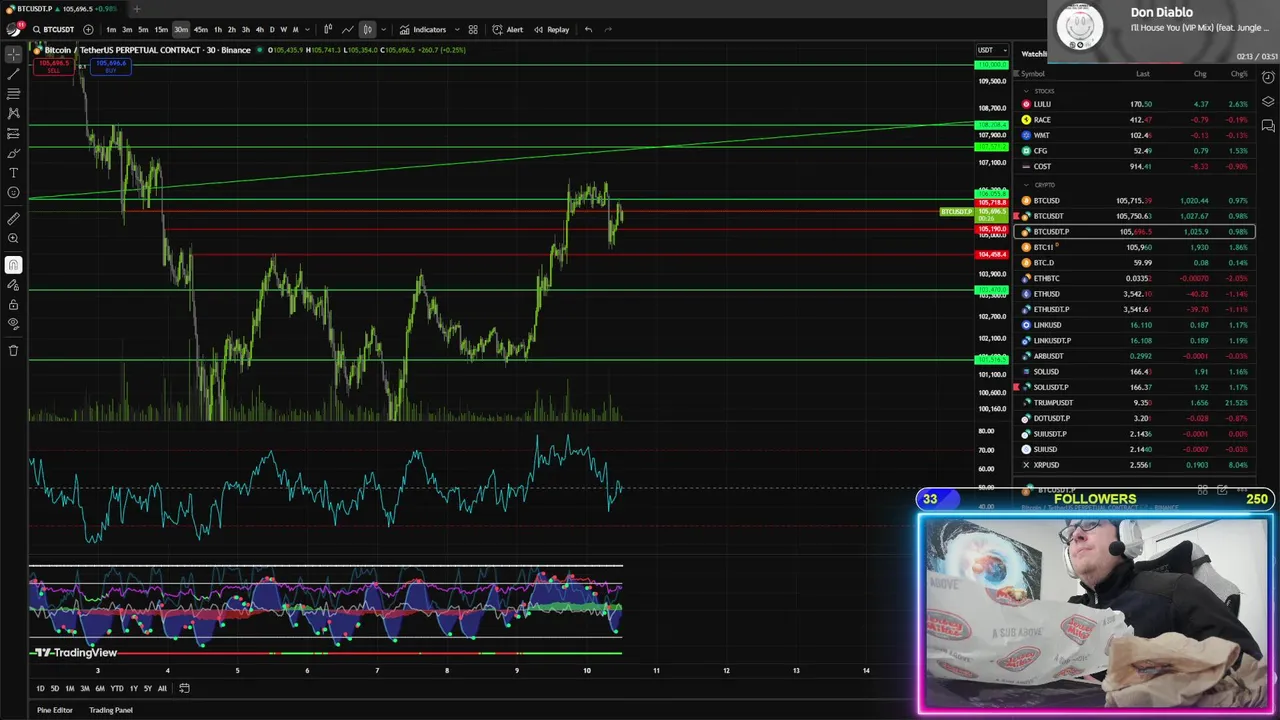Expand the favorite indicators dropdown arrow

pos(455,29)
